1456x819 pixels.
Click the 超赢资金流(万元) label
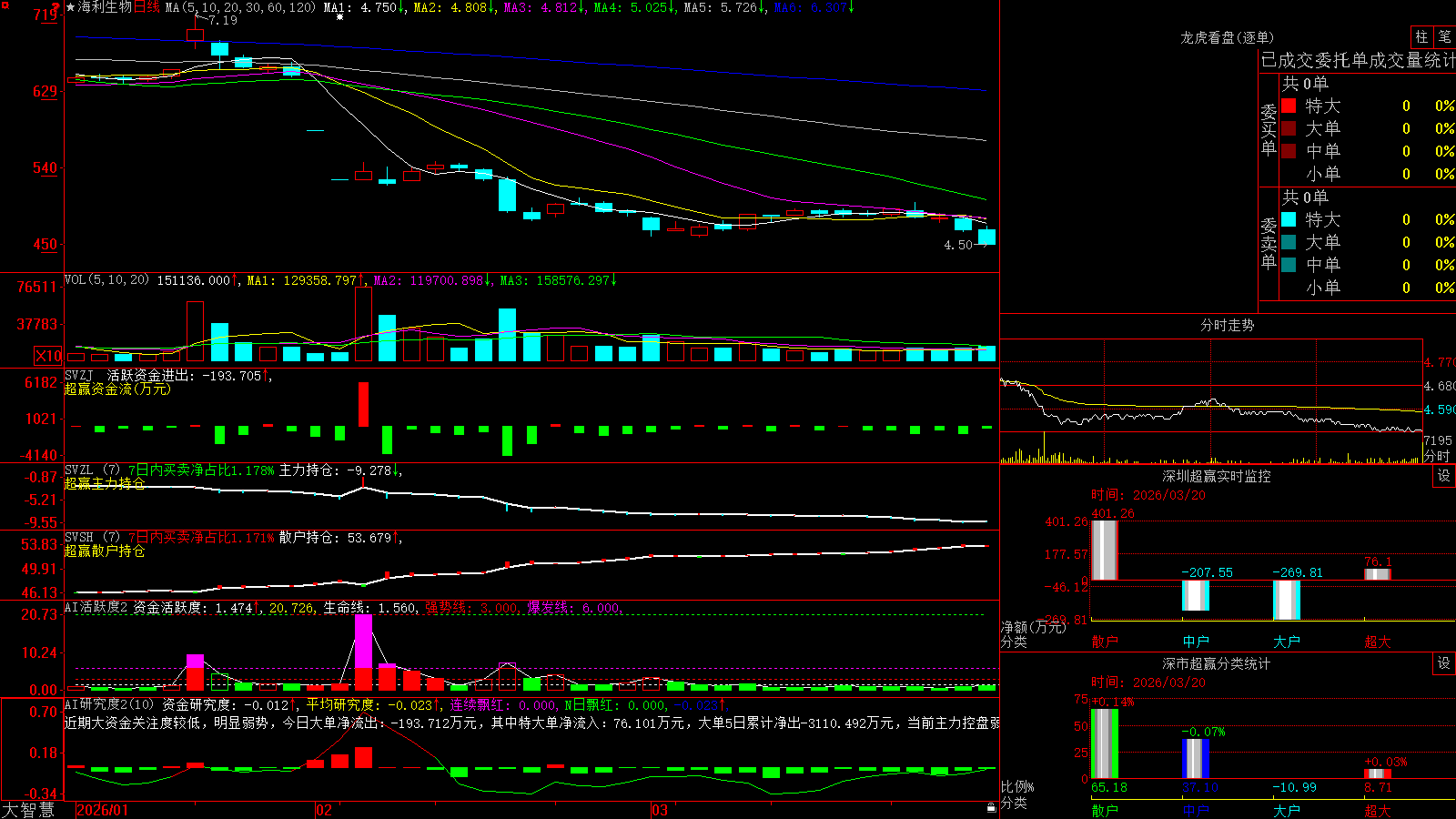[117, 389]
